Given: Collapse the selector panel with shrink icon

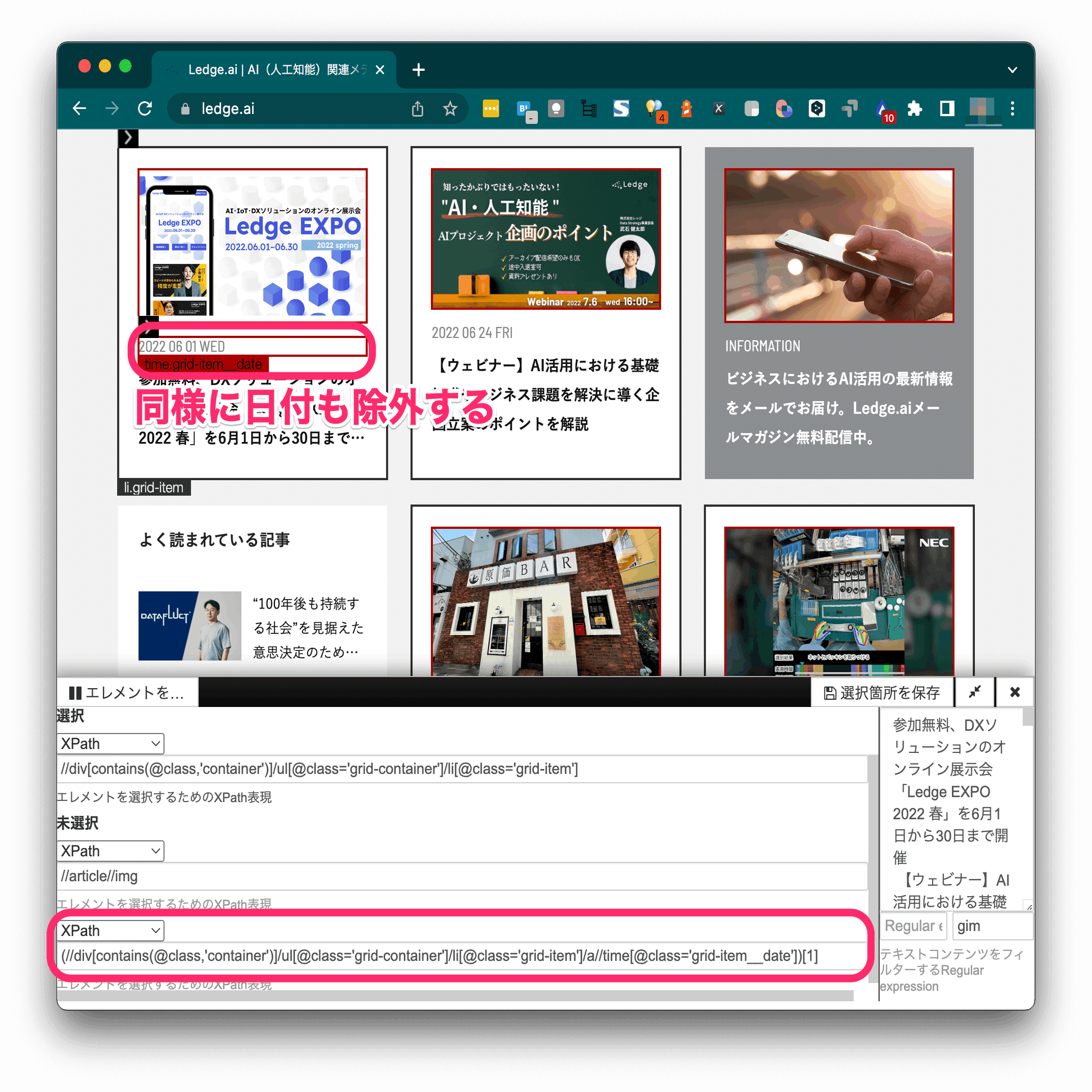Looking at the screenshot, I should [974, 693].
